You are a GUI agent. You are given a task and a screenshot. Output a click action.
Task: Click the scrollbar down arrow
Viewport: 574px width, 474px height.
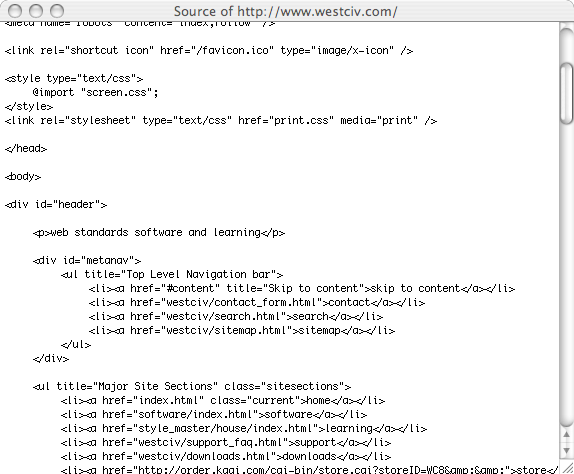point(566,450)
